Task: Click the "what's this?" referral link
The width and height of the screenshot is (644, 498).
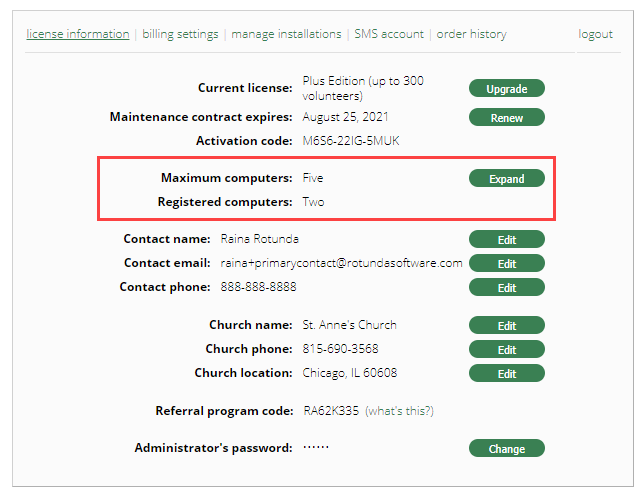Action: click(x=399, y=411)
